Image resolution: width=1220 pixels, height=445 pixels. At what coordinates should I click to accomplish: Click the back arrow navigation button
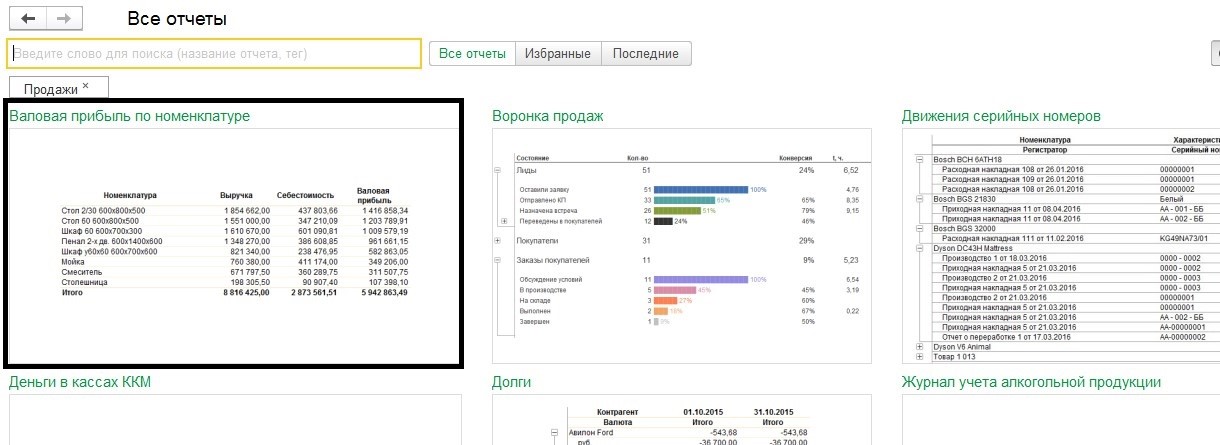(27, 19)
